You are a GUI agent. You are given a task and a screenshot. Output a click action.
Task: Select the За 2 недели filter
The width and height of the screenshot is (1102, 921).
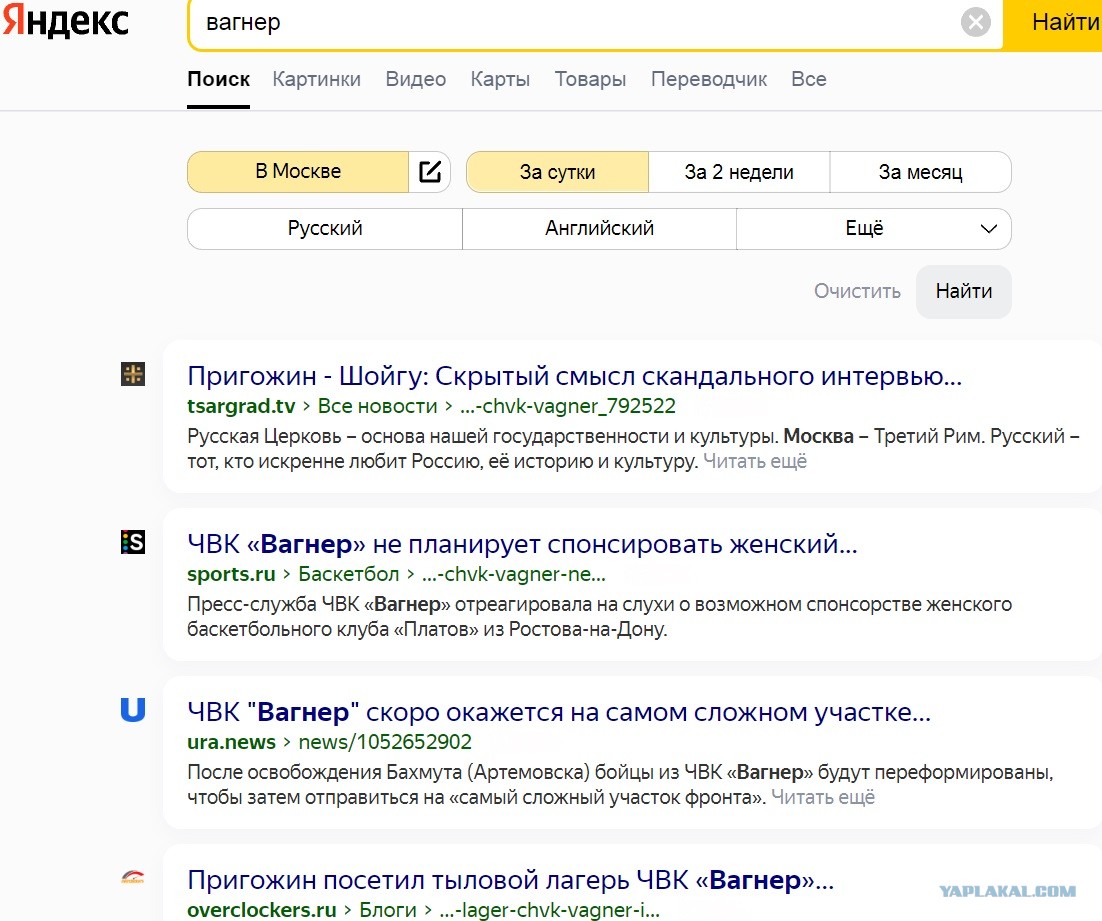click(739, 172)
